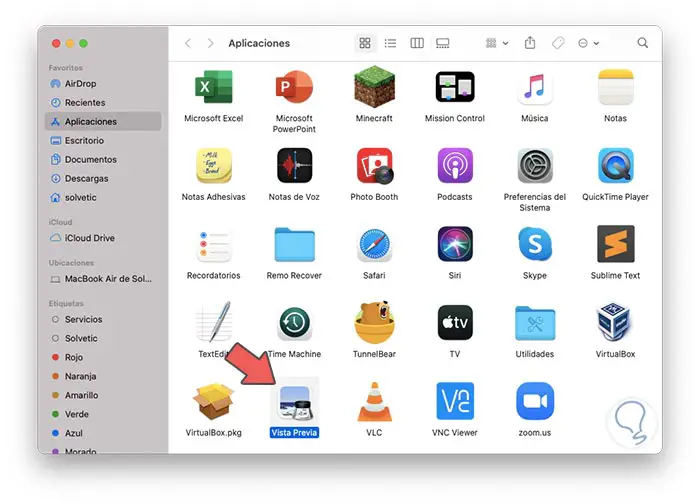Image resolution: width=700 pixels, height=504 pixels.
Task: Open the VLC cone icon
Action: (374, 400)
